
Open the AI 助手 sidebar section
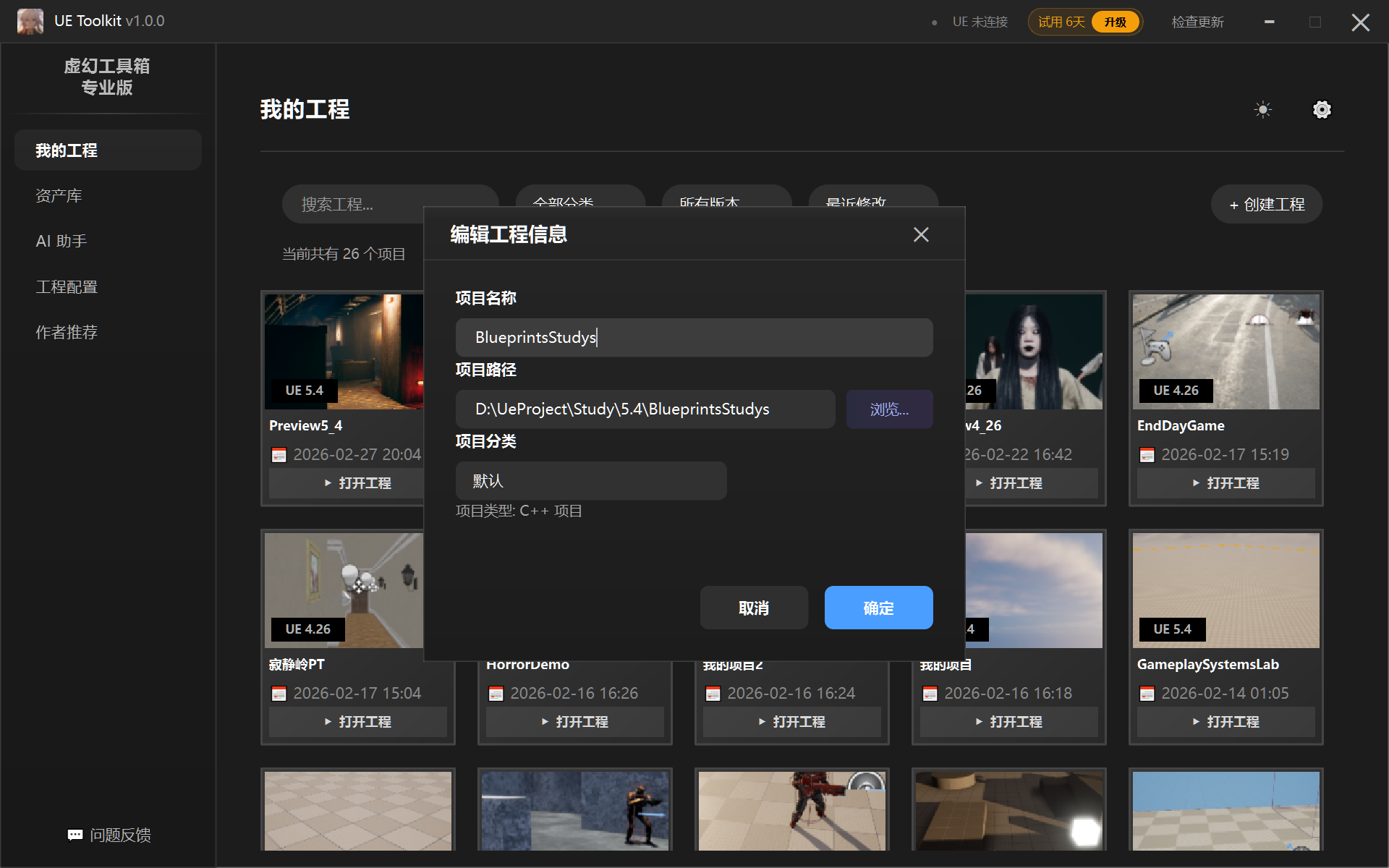[61, 241]
